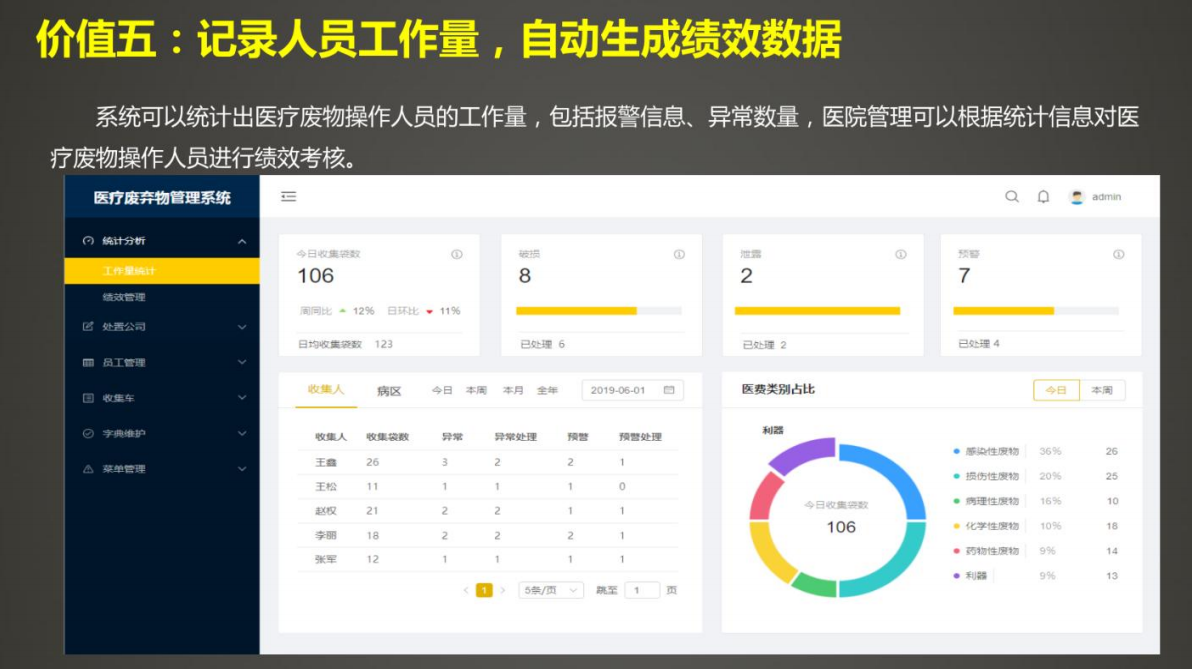
Task: Click page 1 pagination button
Action: [483, 590]
